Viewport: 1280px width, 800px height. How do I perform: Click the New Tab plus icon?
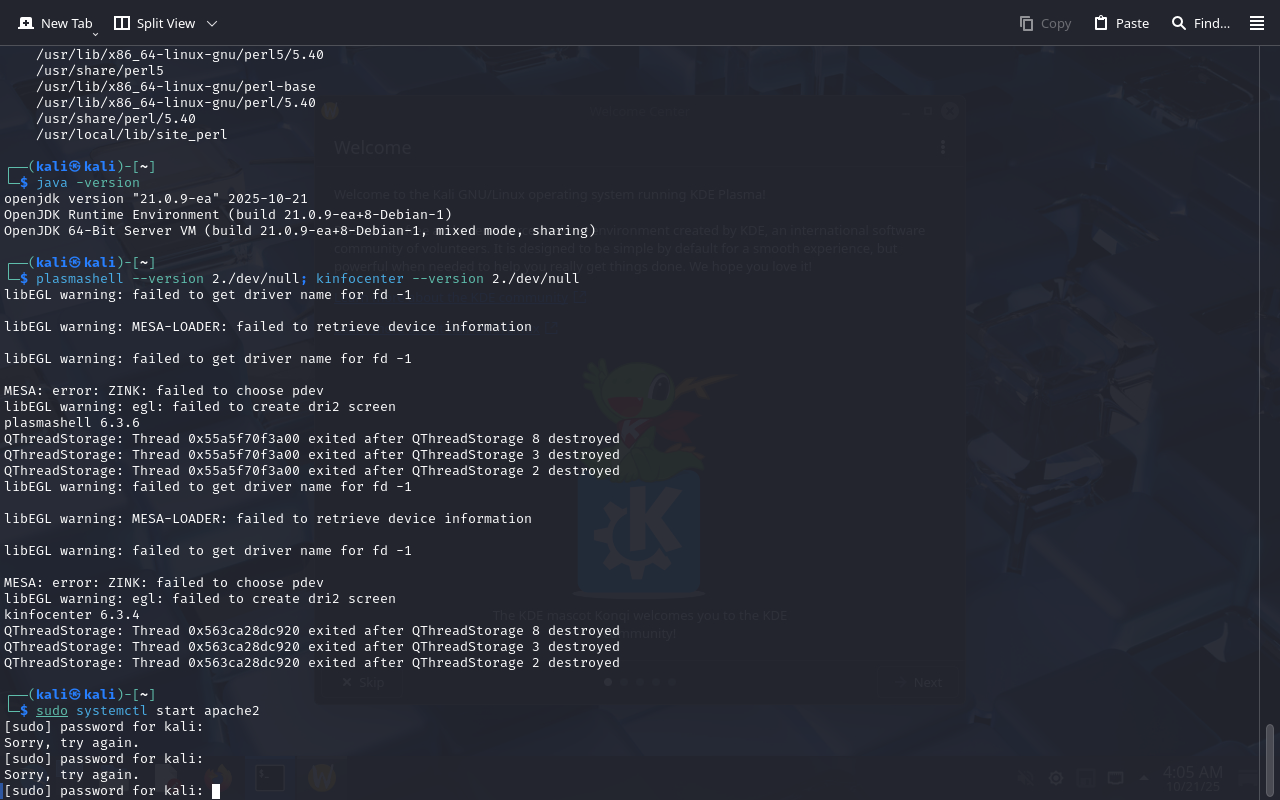point(26,23)
